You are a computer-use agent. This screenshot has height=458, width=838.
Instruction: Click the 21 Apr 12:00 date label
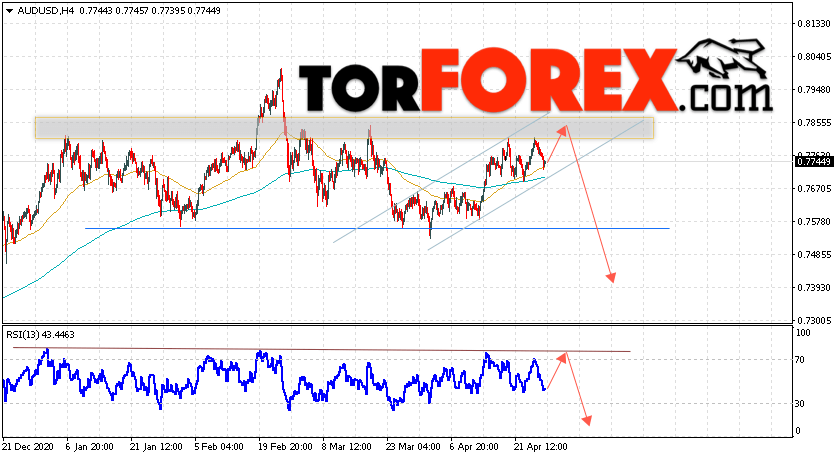[540, 447]
